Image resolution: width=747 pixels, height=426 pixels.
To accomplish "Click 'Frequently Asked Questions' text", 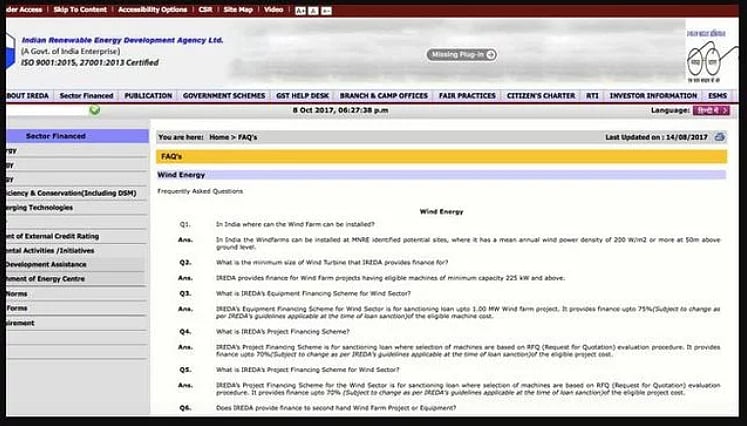I will tap(200, 191).
